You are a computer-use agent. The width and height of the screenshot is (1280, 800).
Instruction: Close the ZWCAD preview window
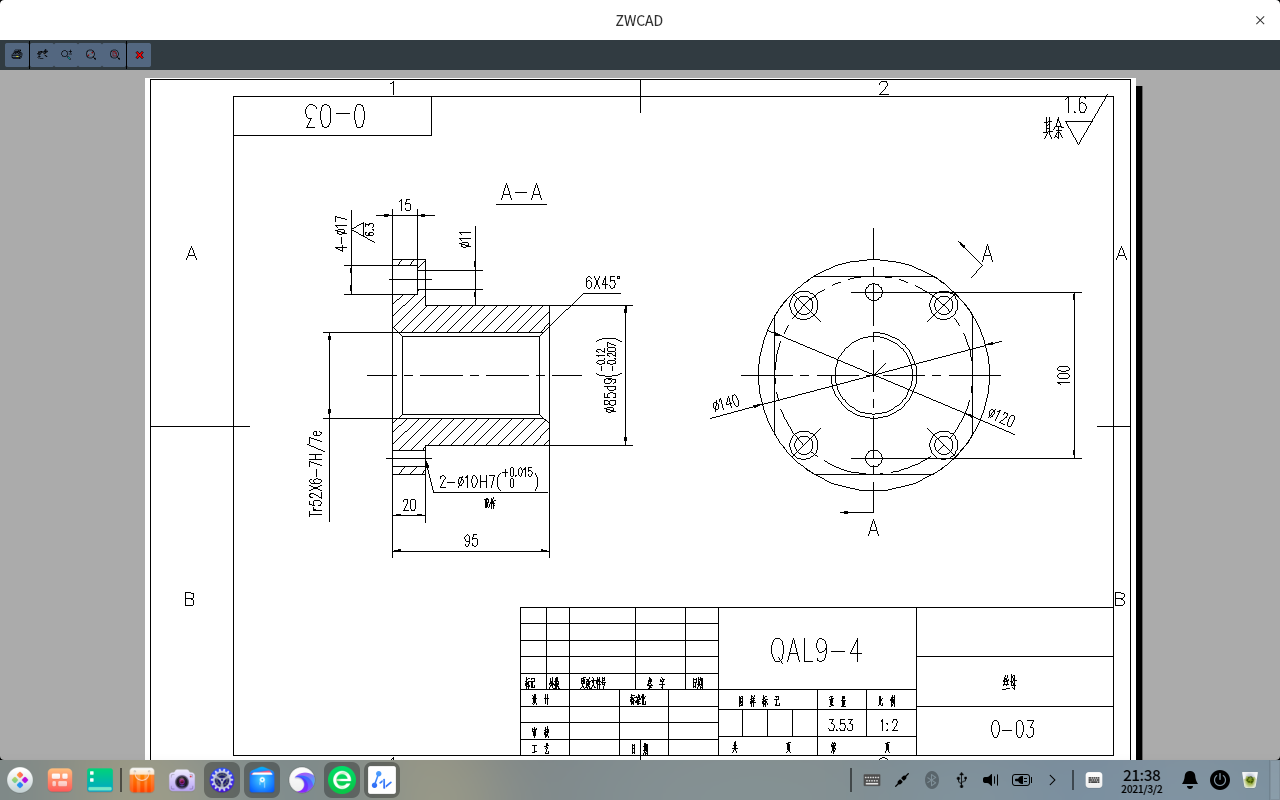(1260, 20)
